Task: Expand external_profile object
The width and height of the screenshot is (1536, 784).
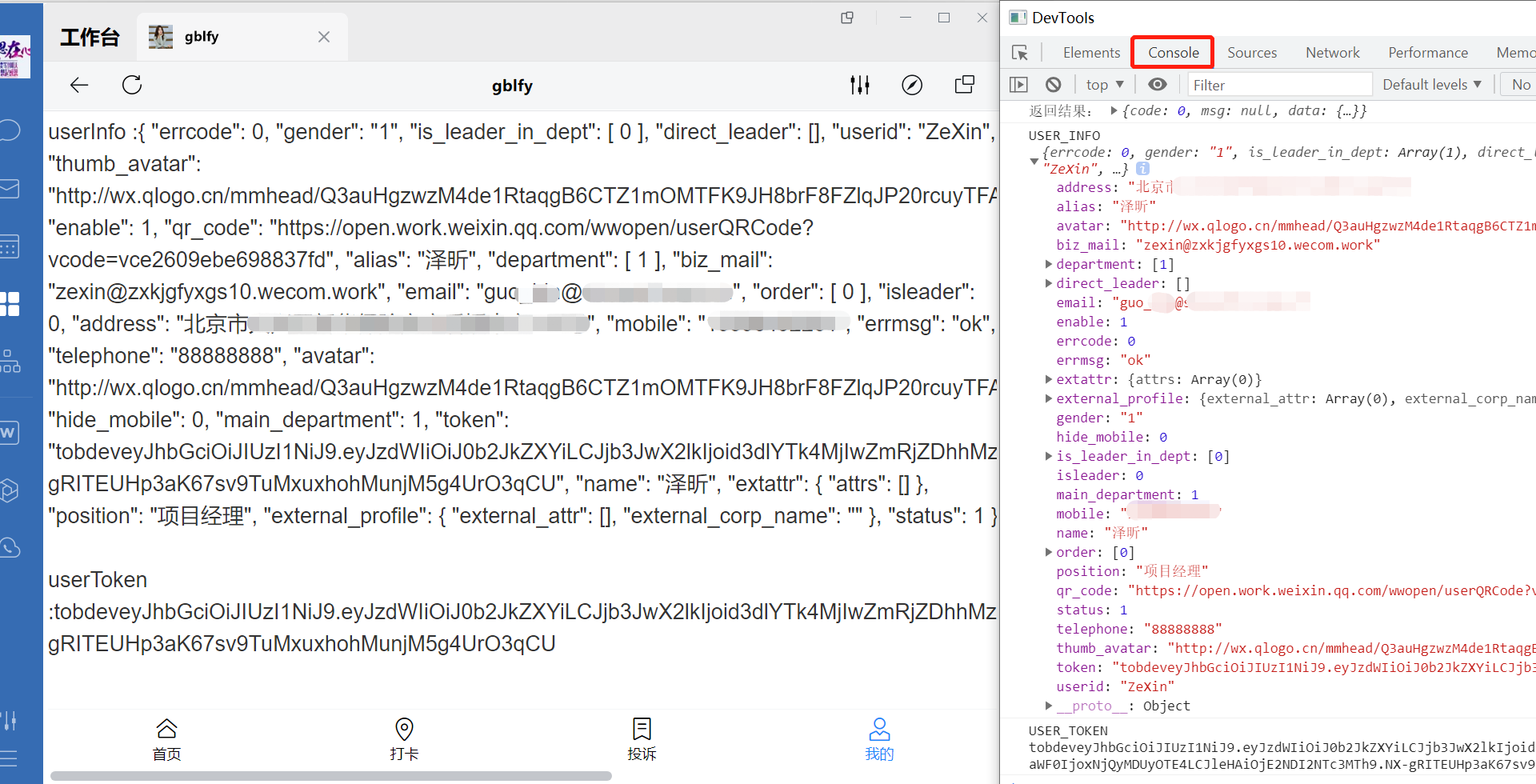Action: (x=1049, y=398)
